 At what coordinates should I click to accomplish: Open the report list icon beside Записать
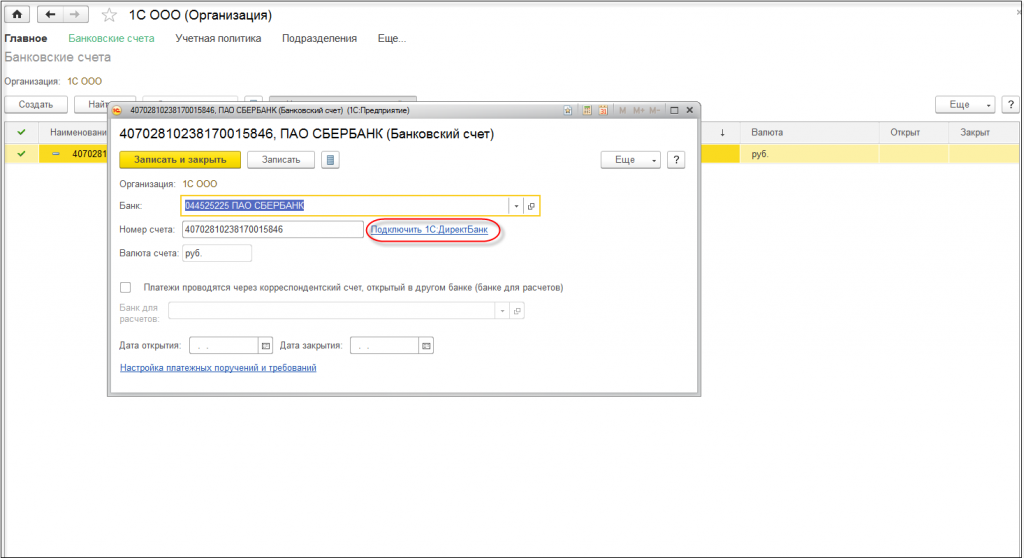coord(330,159)
